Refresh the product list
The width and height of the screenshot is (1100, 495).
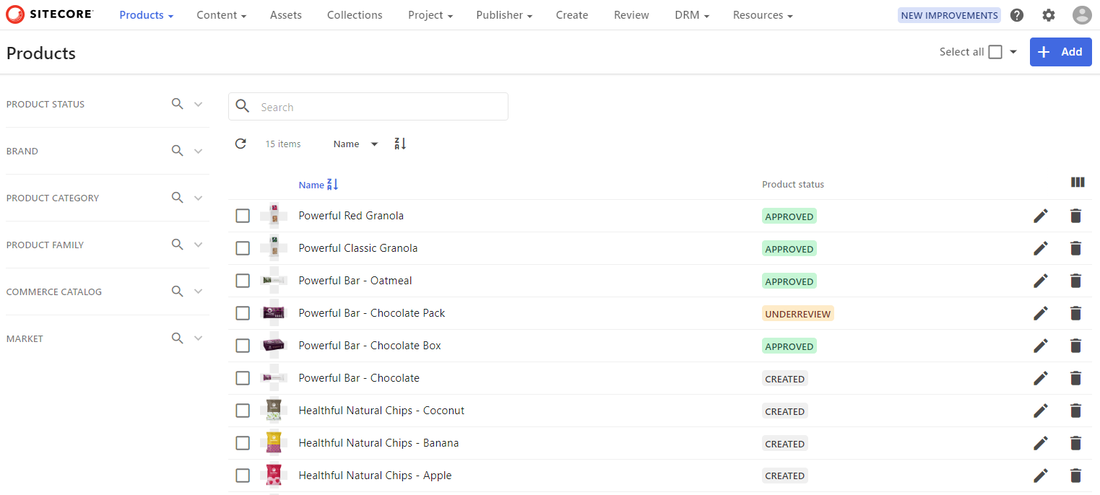(241, 144)
